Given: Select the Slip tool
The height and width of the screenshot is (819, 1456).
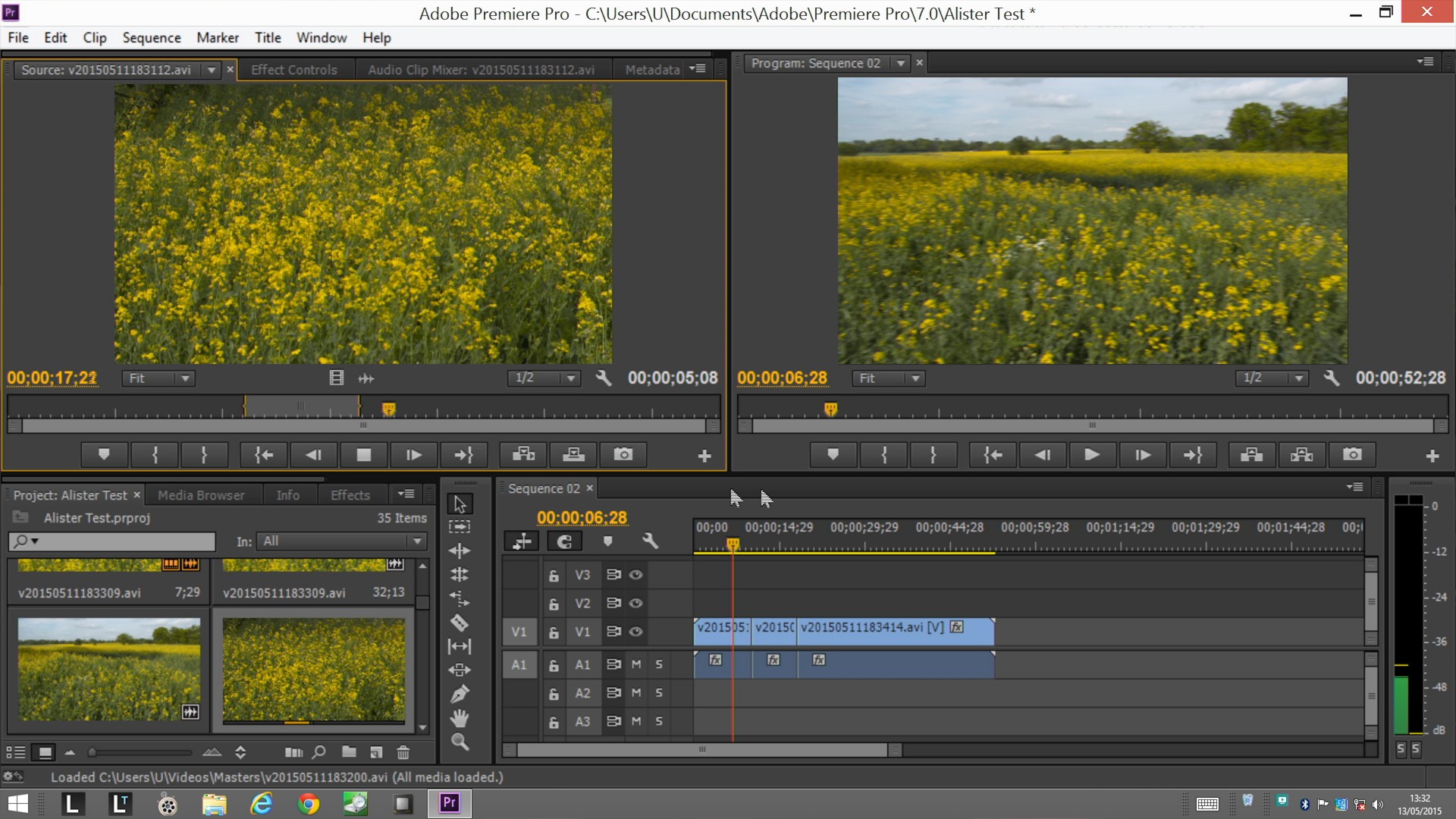Looking at the screenshot, I should tap(460, 646).
